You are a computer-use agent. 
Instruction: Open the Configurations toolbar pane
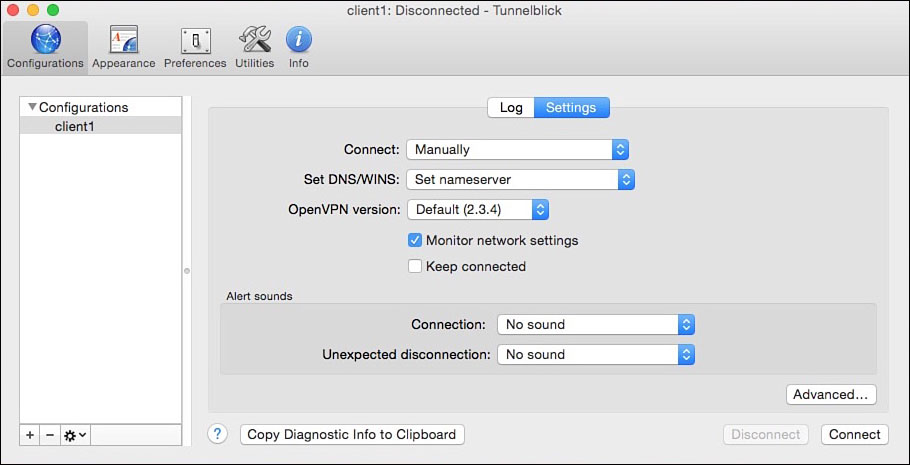pos(45,48)
